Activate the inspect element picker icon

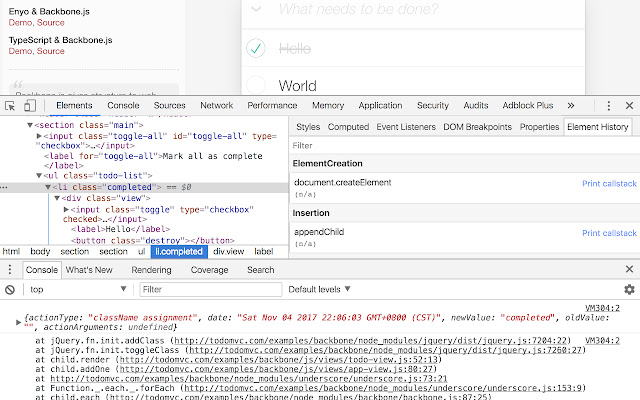point(10,106)
